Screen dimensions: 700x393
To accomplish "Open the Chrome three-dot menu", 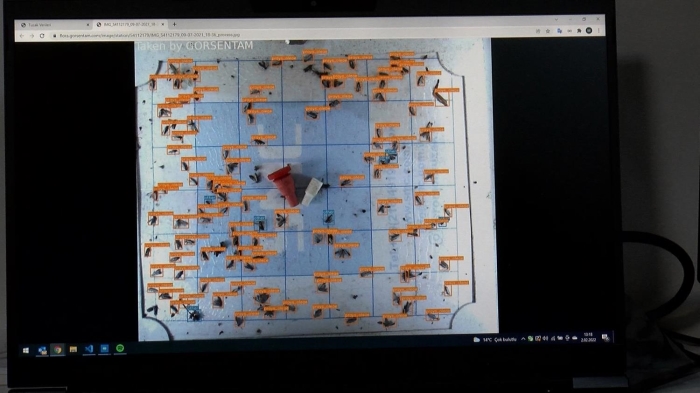I will tap(598, 31).
